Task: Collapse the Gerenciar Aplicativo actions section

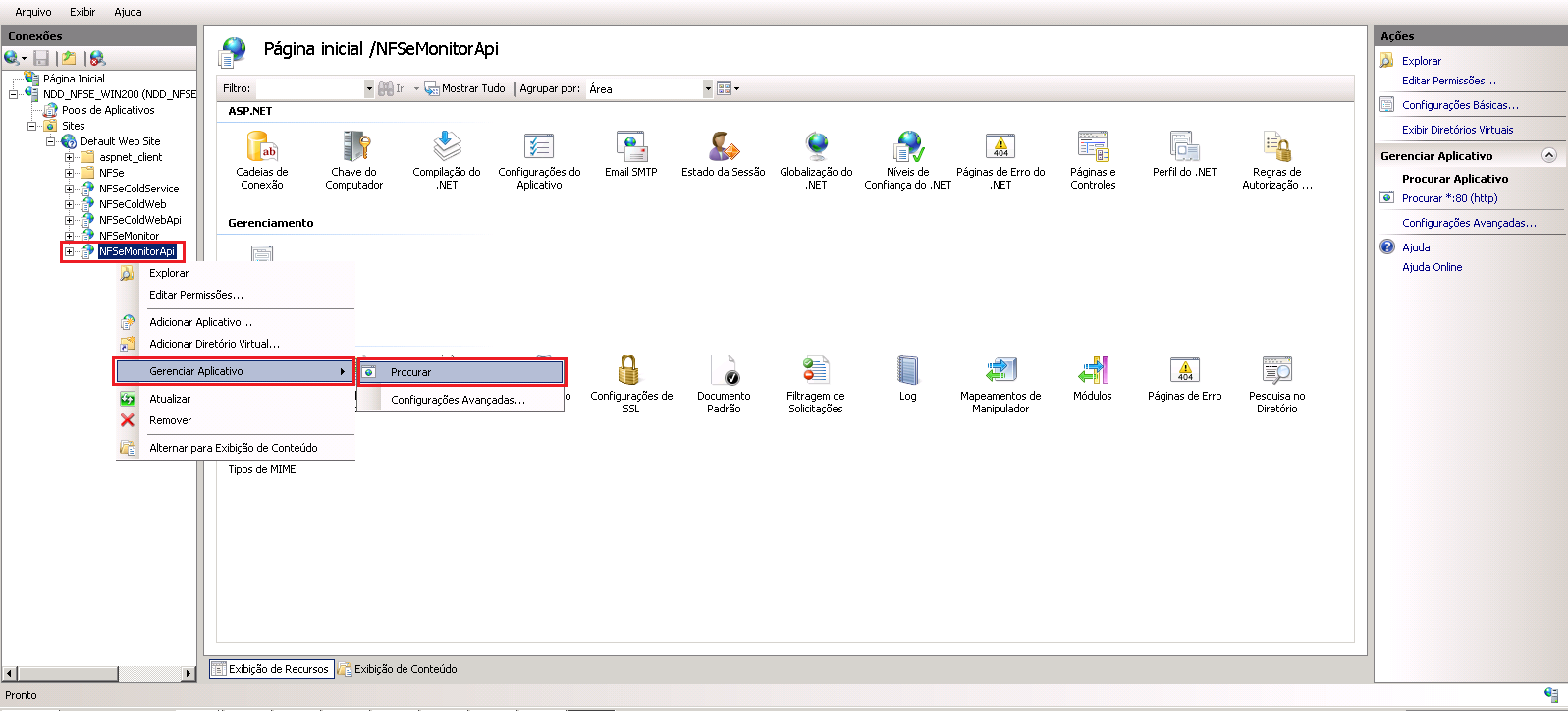Action: coord(1549,155)
